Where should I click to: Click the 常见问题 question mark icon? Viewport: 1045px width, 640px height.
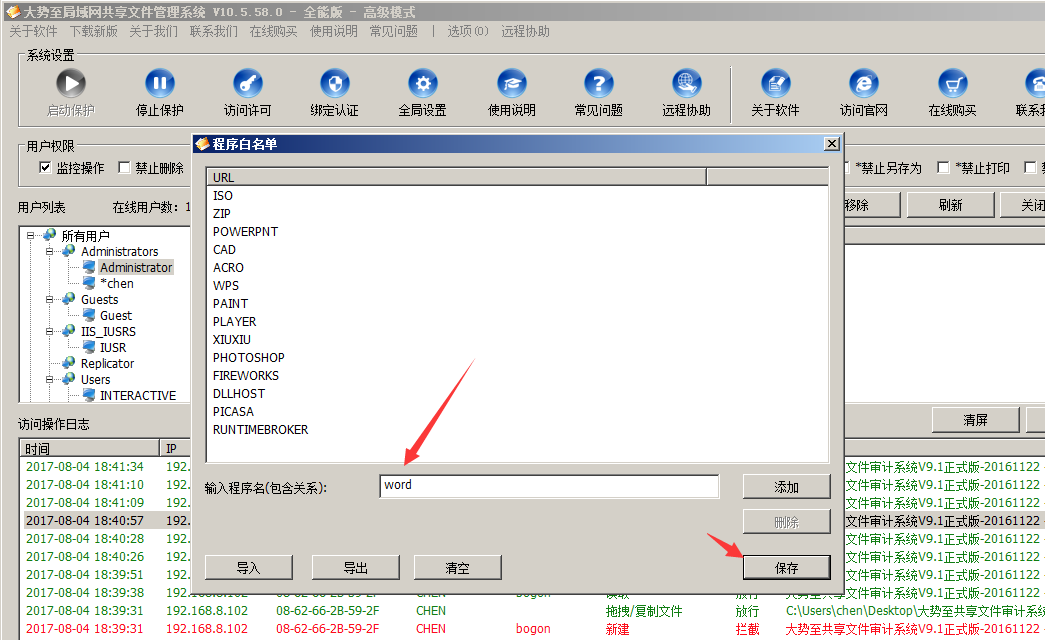pyautogui.click(x=599, y=84)
